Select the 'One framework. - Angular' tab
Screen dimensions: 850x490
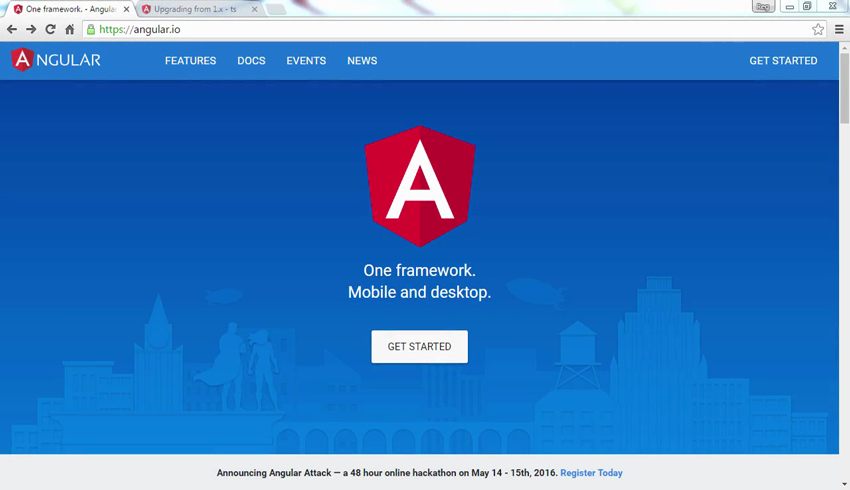click(70, 9)
